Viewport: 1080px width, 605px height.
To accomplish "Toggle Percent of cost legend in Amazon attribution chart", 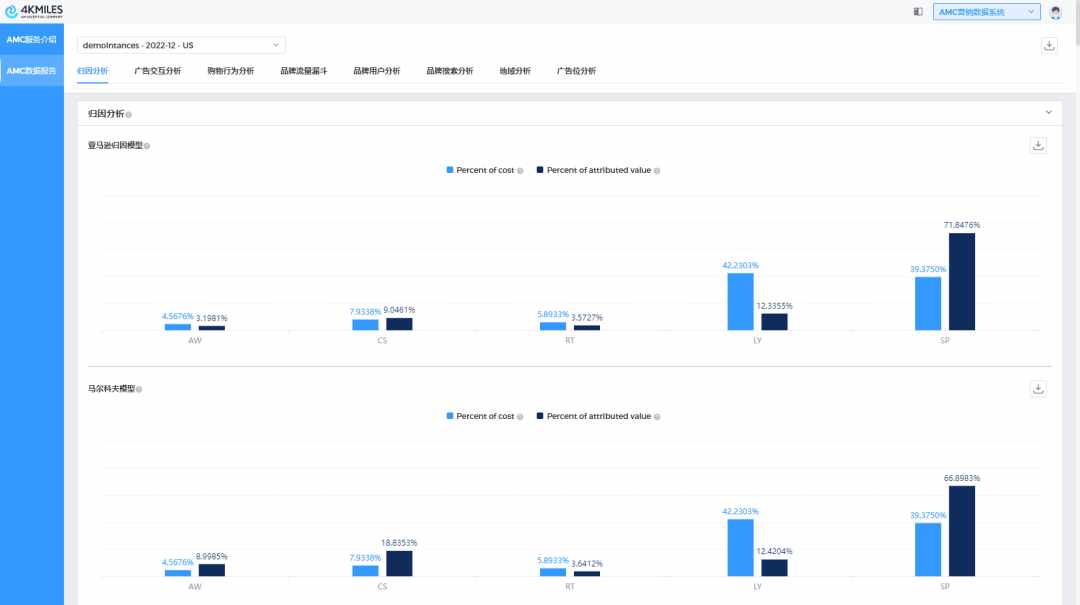I will [480, 170].
